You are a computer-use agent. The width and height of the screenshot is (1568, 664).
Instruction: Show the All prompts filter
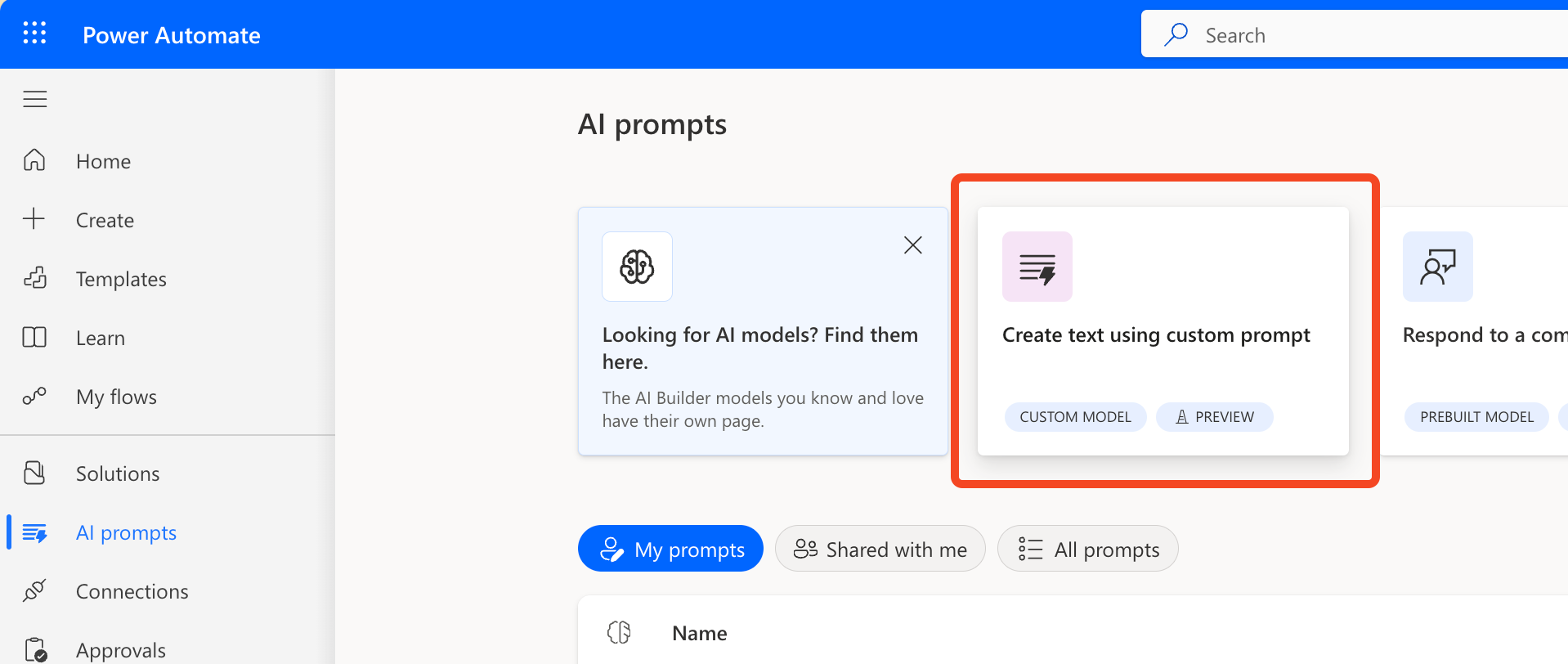click(x=1087, y=549)
